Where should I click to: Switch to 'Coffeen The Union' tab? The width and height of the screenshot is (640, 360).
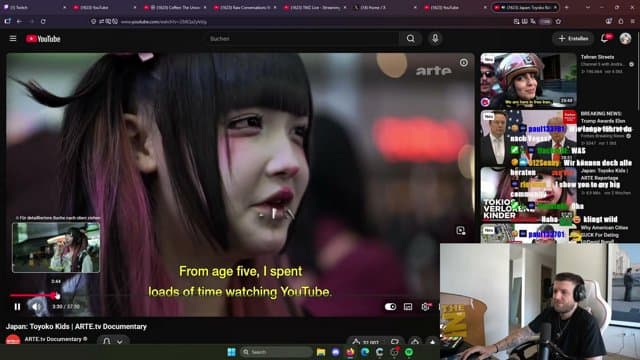pos(176,7)
